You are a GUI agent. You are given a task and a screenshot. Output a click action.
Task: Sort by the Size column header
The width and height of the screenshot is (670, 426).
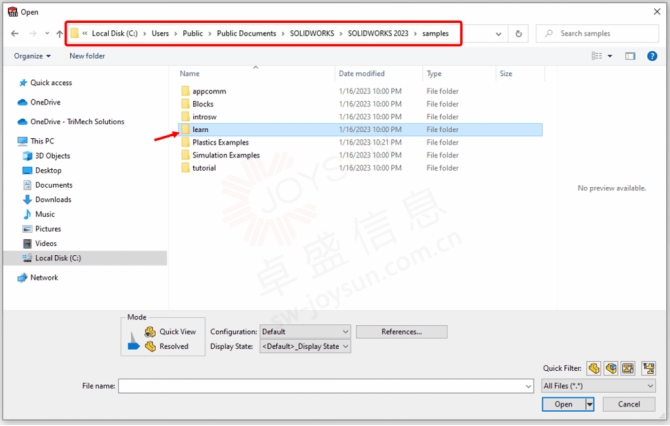[x=506, y=73]
